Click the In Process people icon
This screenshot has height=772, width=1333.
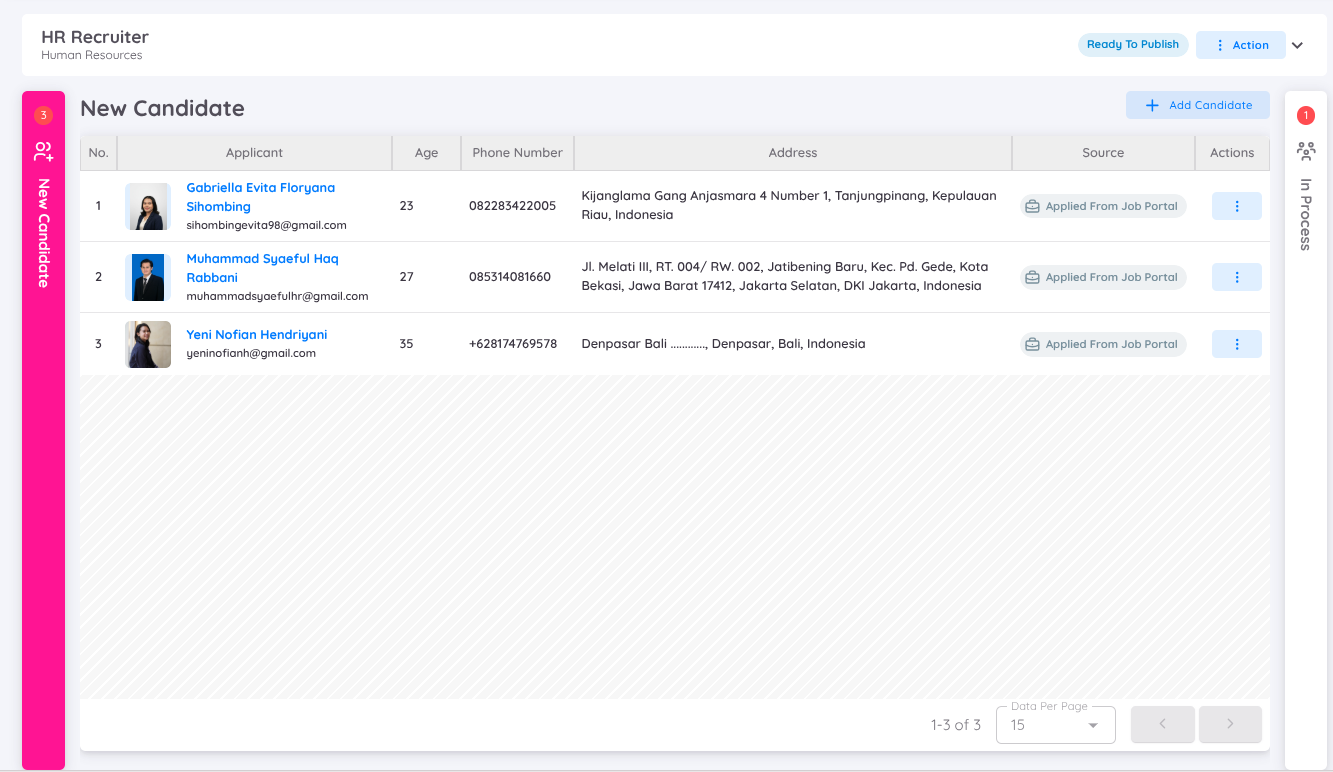1305,151
